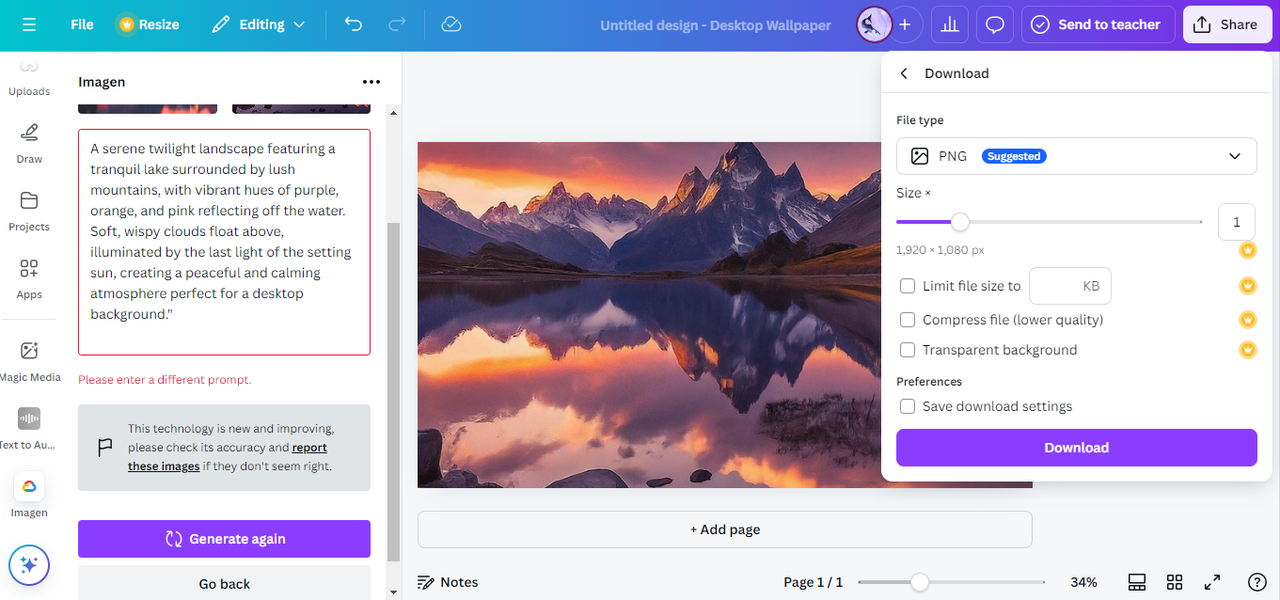1280x600 pixels.
Task: Click the report flag icon
Action: click(x=104, y=447)
